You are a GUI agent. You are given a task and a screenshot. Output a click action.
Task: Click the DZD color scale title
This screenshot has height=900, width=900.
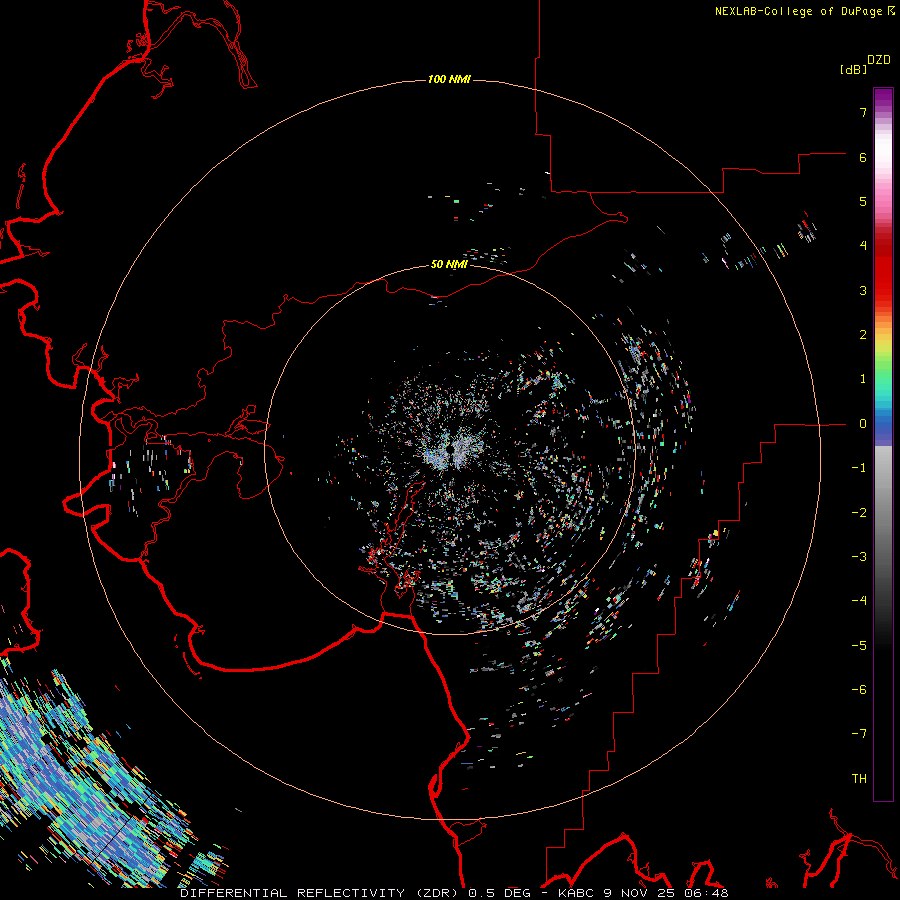click(879, 60)
